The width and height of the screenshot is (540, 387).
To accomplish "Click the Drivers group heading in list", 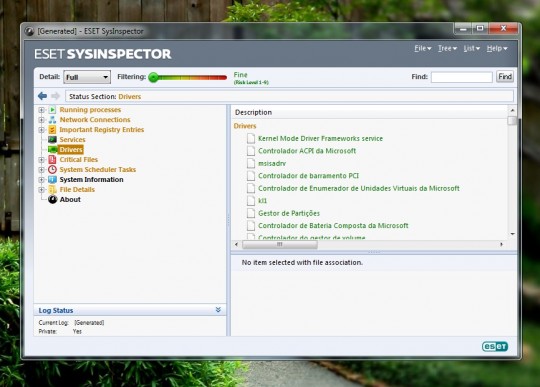I will click(245, 126).
